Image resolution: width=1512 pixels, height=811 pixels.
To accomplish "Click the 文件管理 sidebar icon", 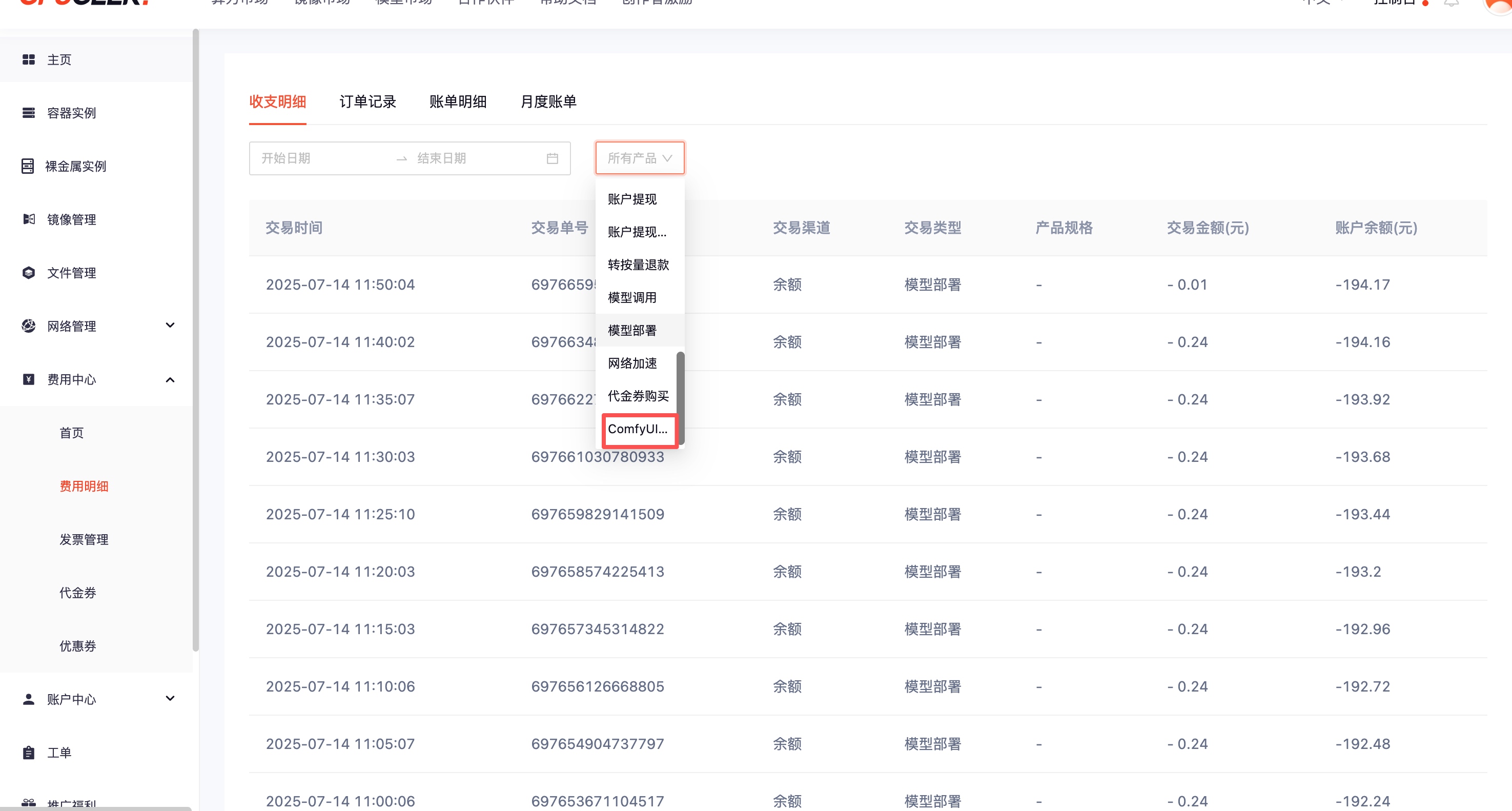I will point(28,273).
